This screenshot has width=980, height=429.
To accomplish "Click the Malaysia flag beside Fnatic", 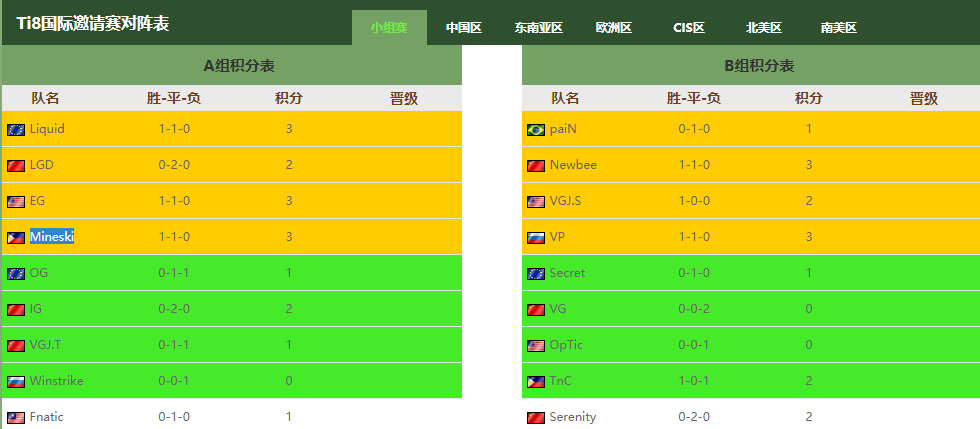I will click(x=16, y=418).
